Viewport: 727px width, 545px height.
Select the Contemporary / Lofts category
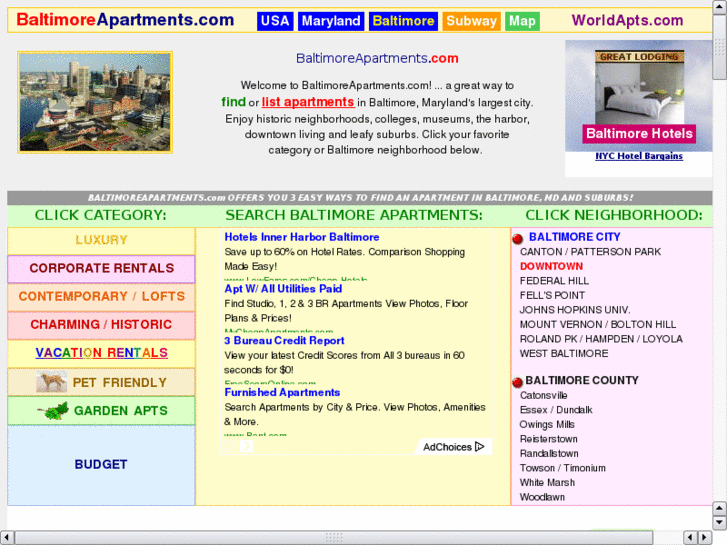click(101, 297)
